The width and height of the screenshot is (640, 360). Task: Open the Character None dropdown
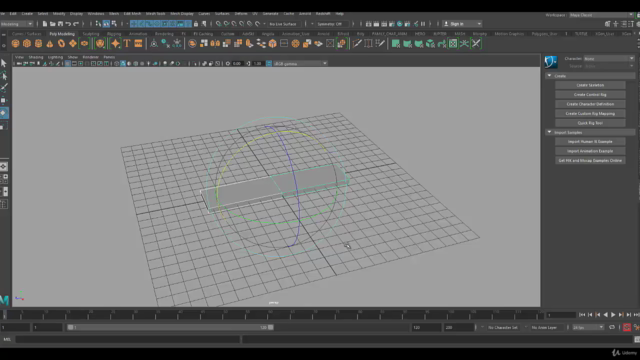pos(609,59)
